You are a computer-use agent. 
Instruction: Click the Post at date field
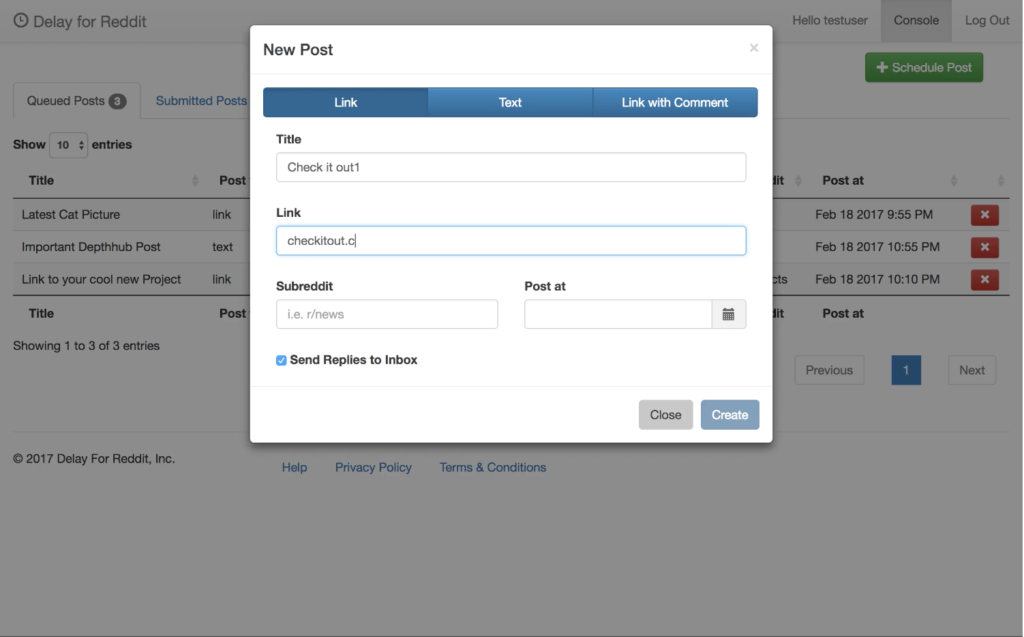click(x=618, y=314)
